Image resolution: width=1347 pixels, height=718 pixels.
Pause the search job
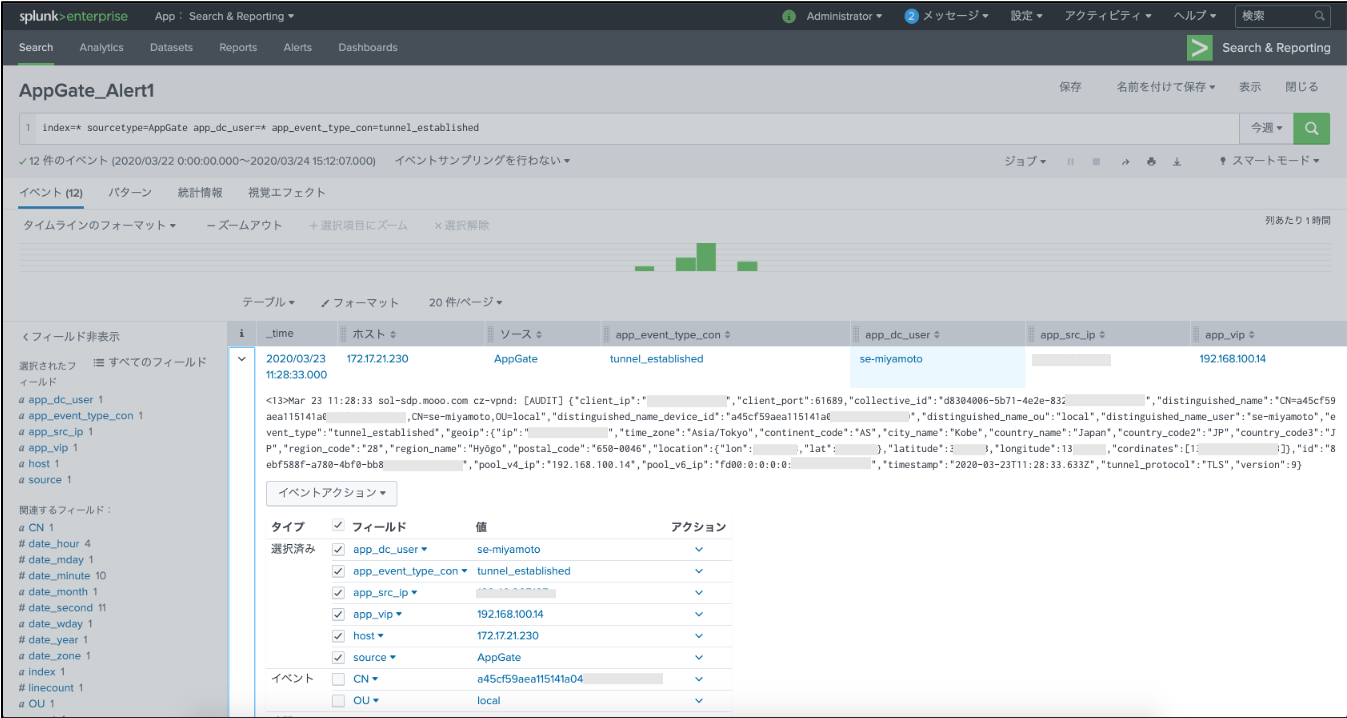(1070, 161)
